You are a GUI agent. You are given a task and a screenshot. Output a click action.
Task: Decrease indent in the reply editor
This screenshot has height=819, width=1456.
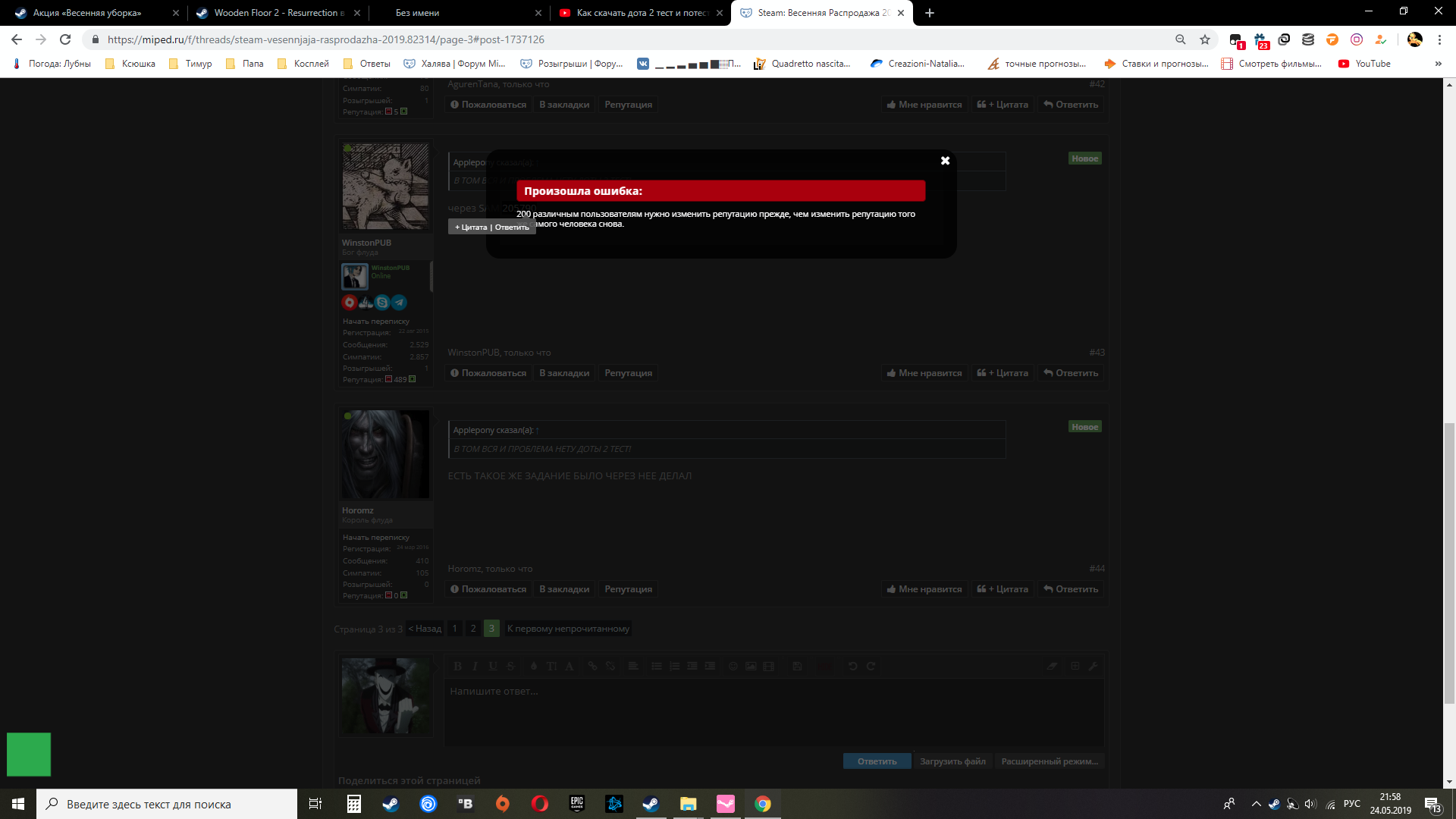[692, 667]
